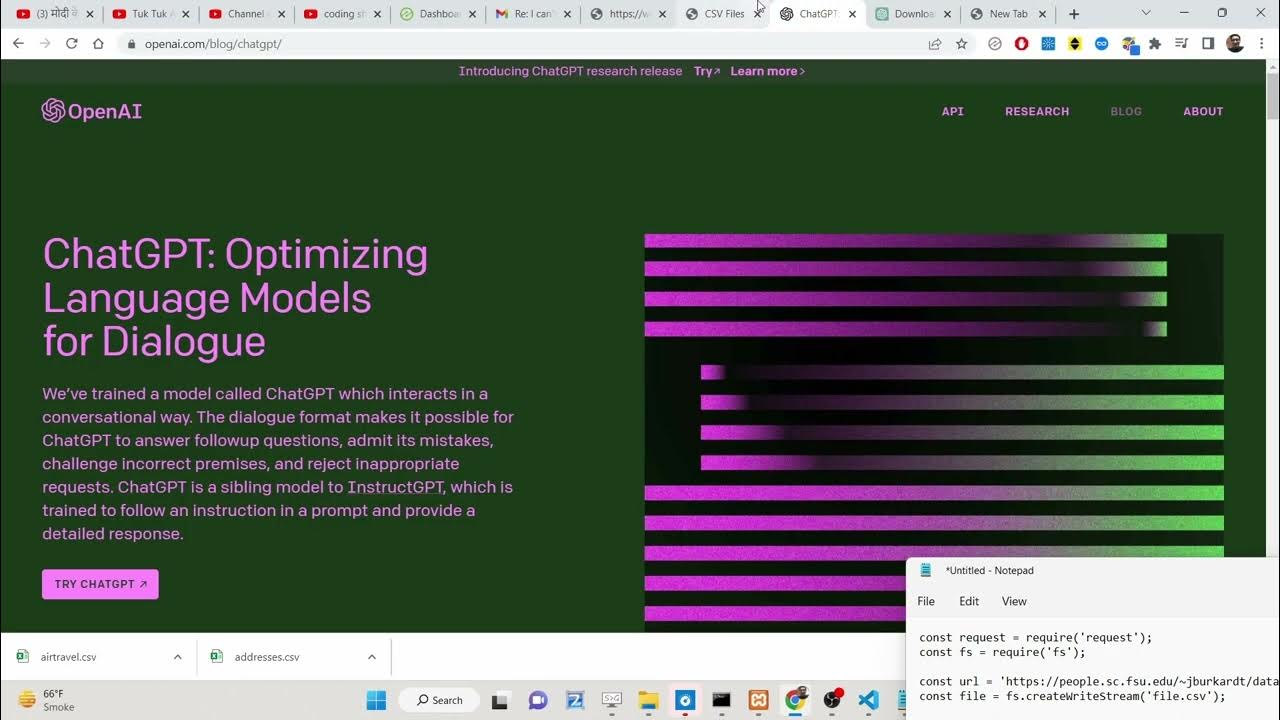
Task: Toggle the browser side panel icon
Action: (1208, 44)
